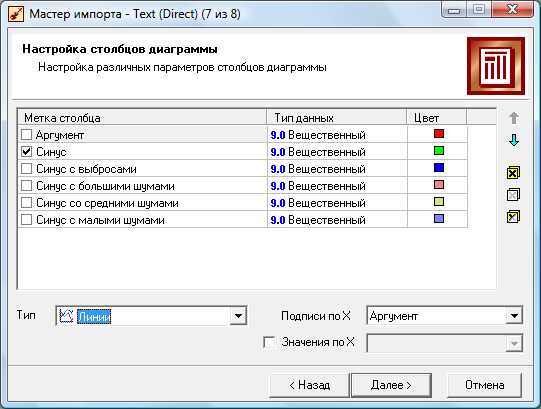Proceed with the Далее button
The width and height of the screenshot is (541, 409).
391,385
